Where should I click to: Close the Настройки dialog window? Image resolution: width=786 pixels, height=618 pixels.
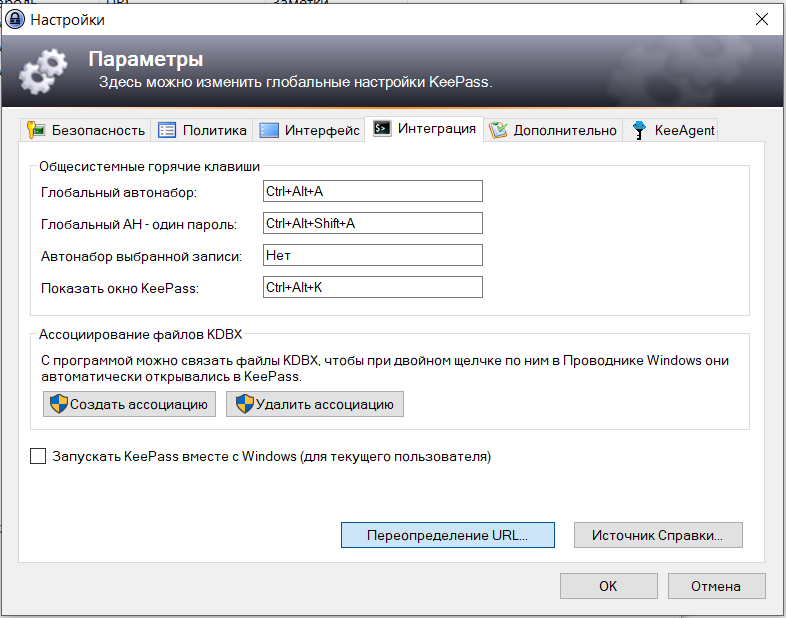click(762, 20)
